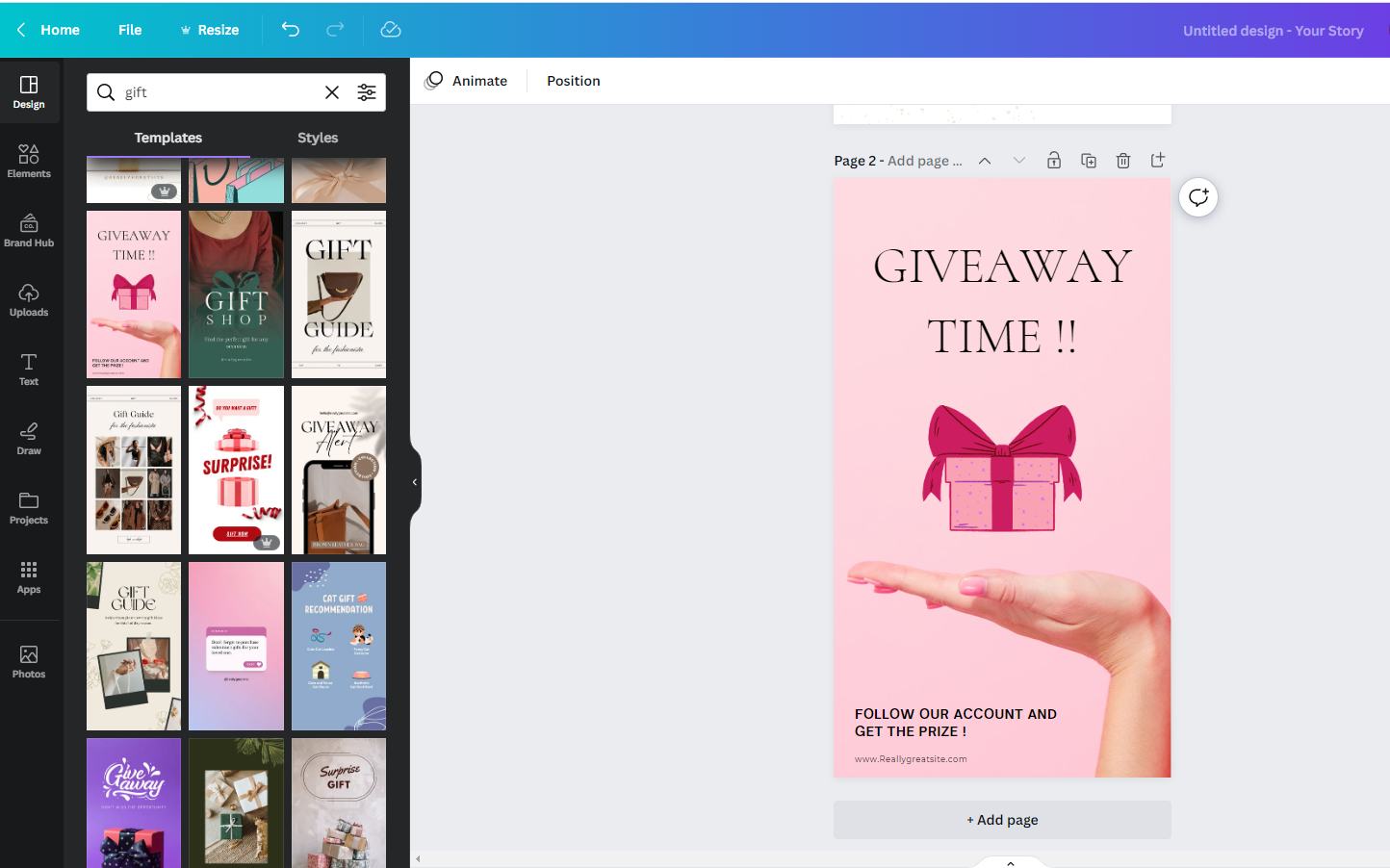Lock page 2 with the padlock icon

[1054, 161]
